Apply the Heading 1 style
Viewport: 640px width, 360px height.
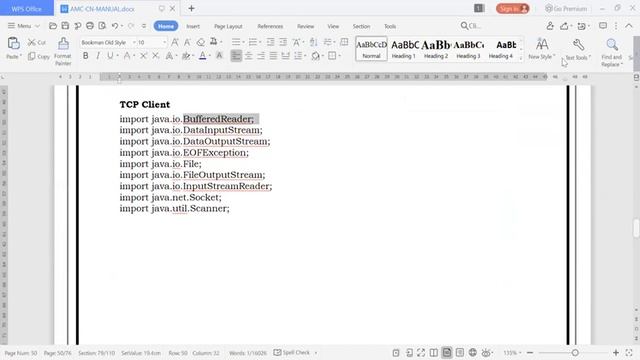(x=404, y=49)
